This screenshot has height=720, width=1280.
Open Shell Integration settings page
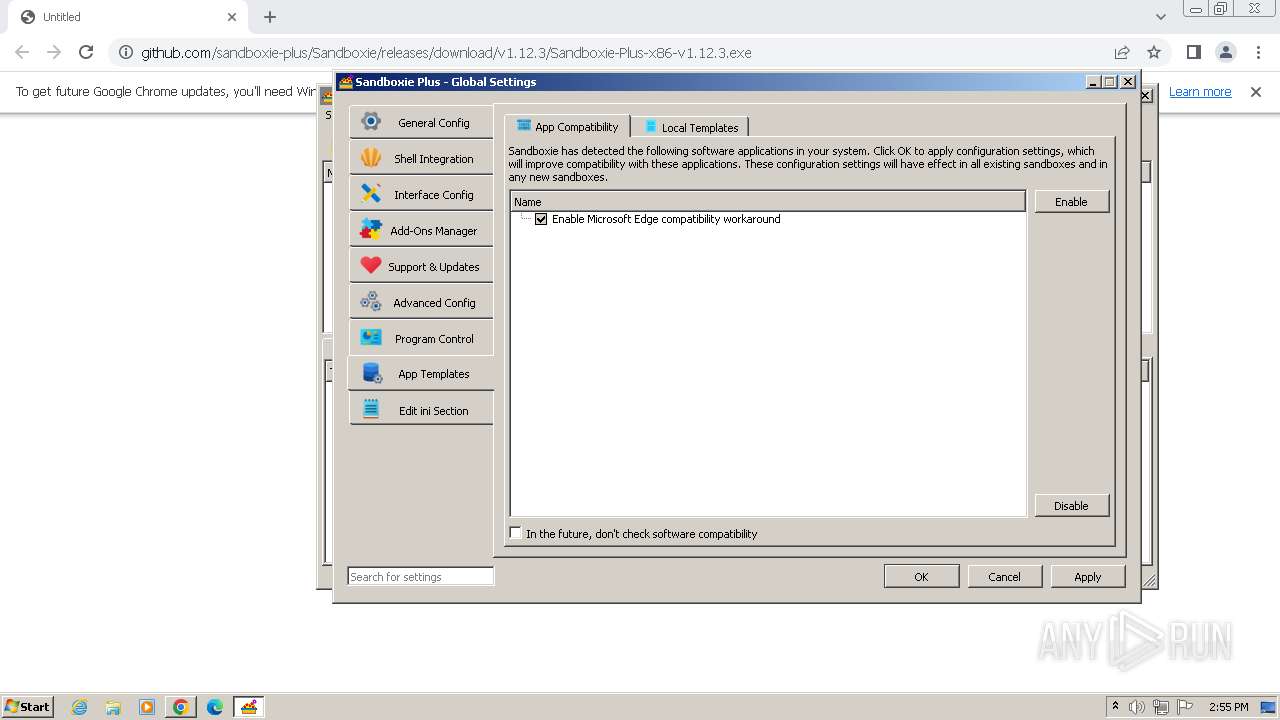tap(421, 158)
